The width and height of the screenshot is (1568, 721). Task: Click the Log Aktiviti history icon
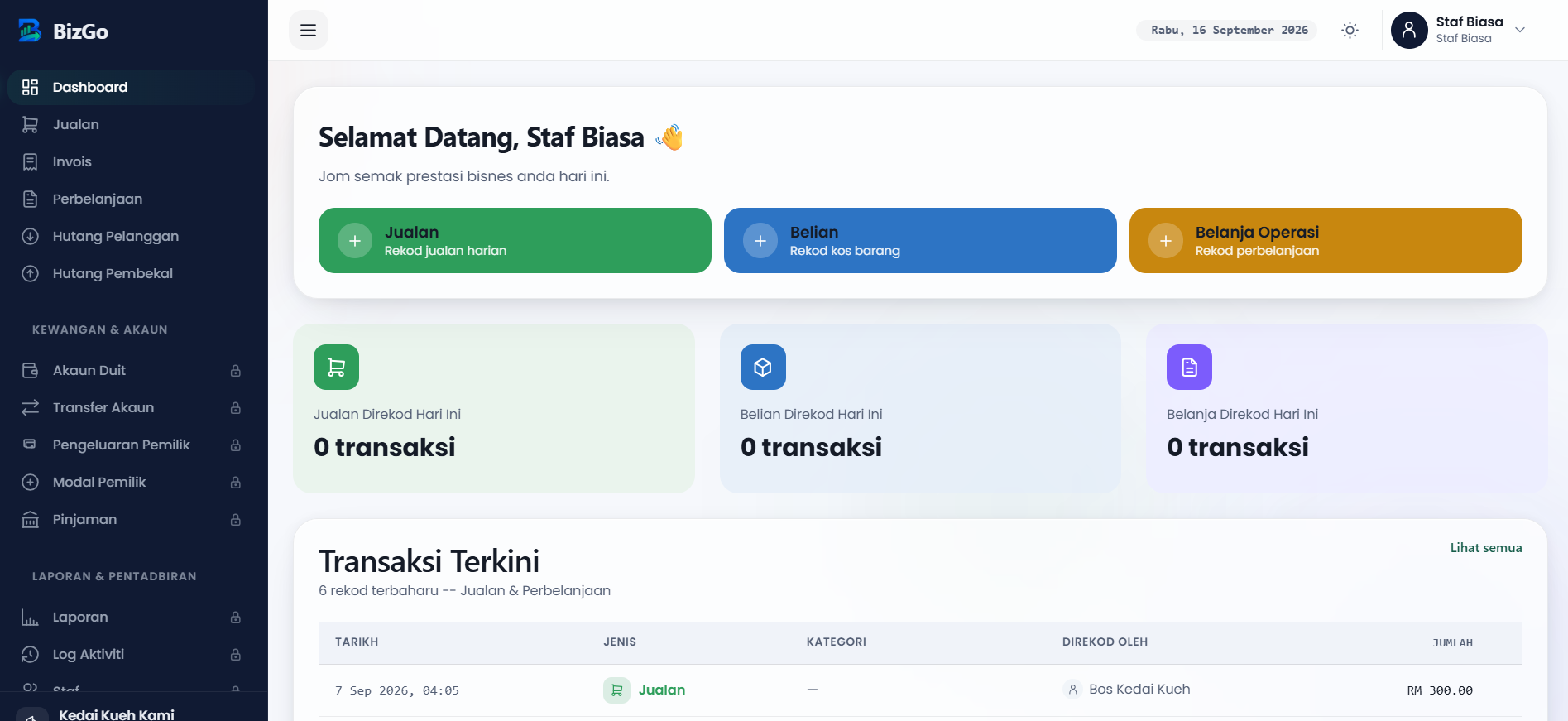coord(31,654)
